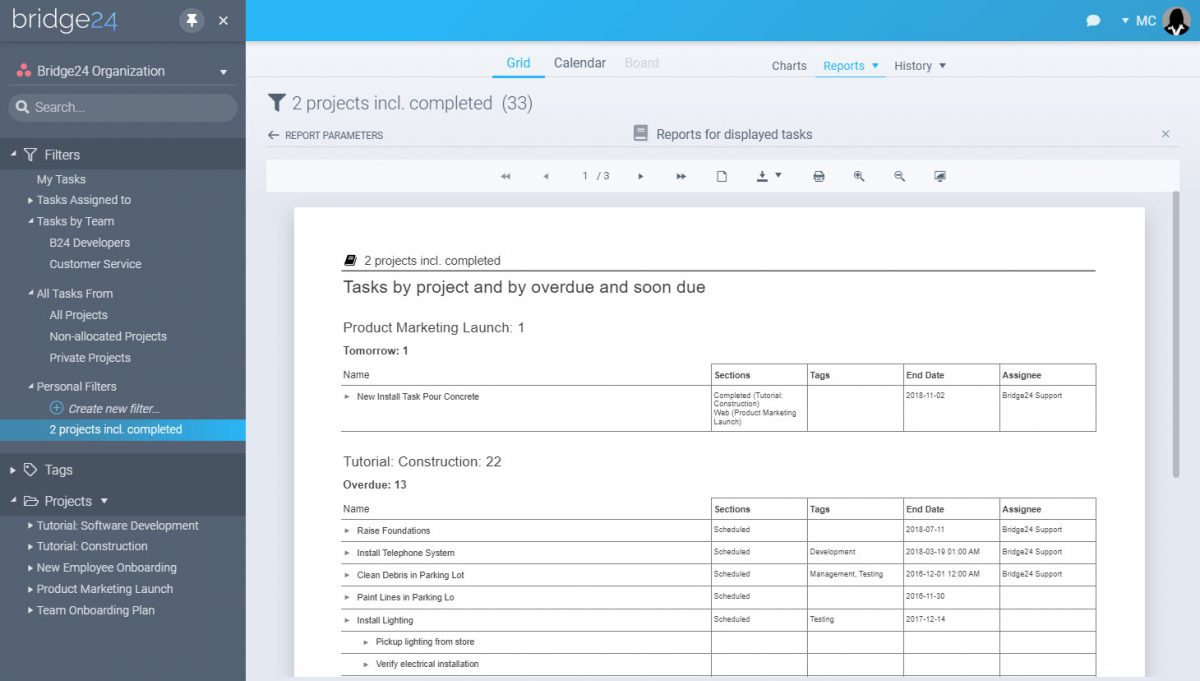Select Customer Service team
The width and height of the screenshot is (1200, 681).
click(95, 264)
